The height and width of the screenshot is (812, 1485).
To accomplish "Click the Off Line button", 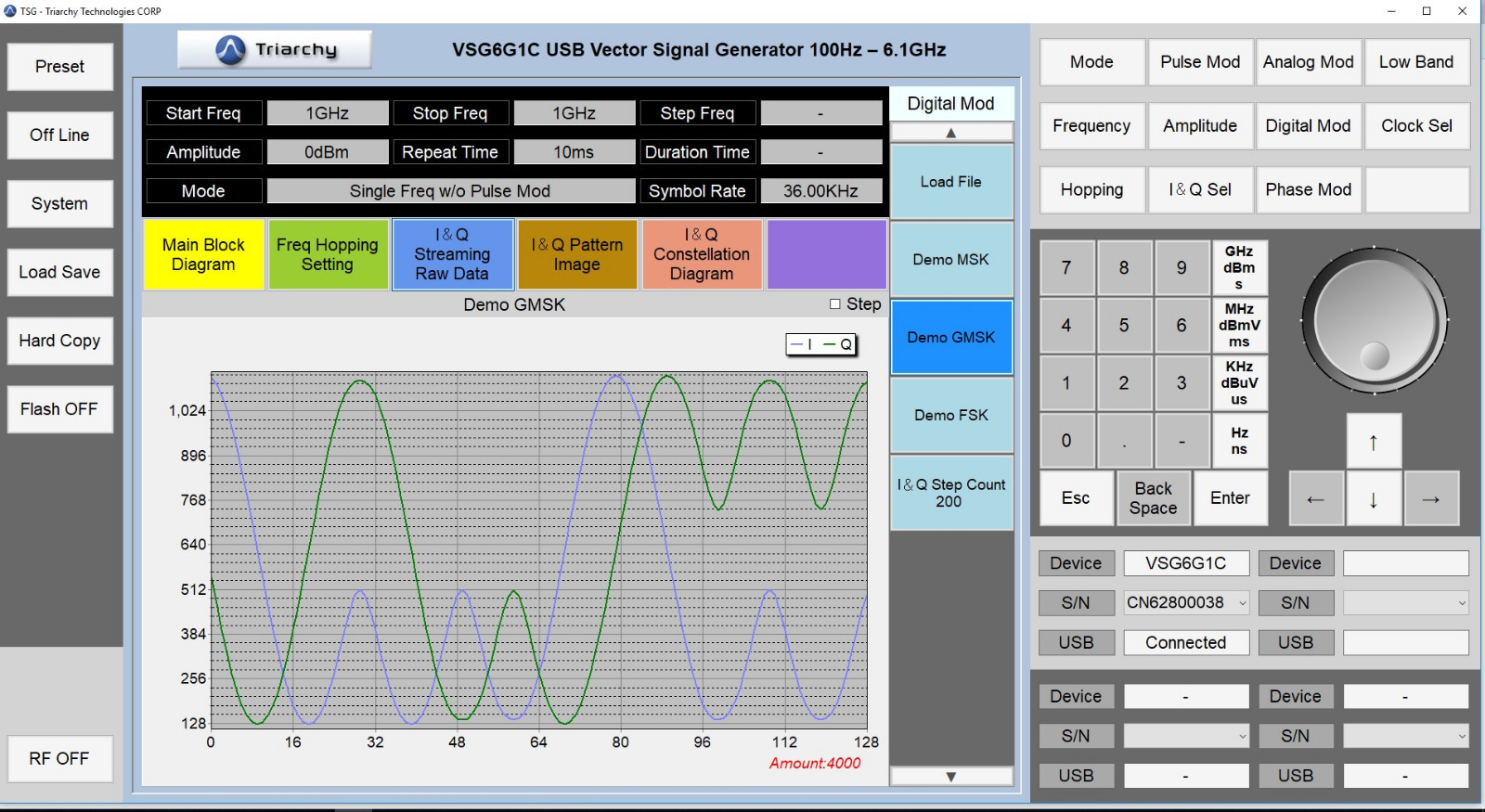I will (60, 135).
